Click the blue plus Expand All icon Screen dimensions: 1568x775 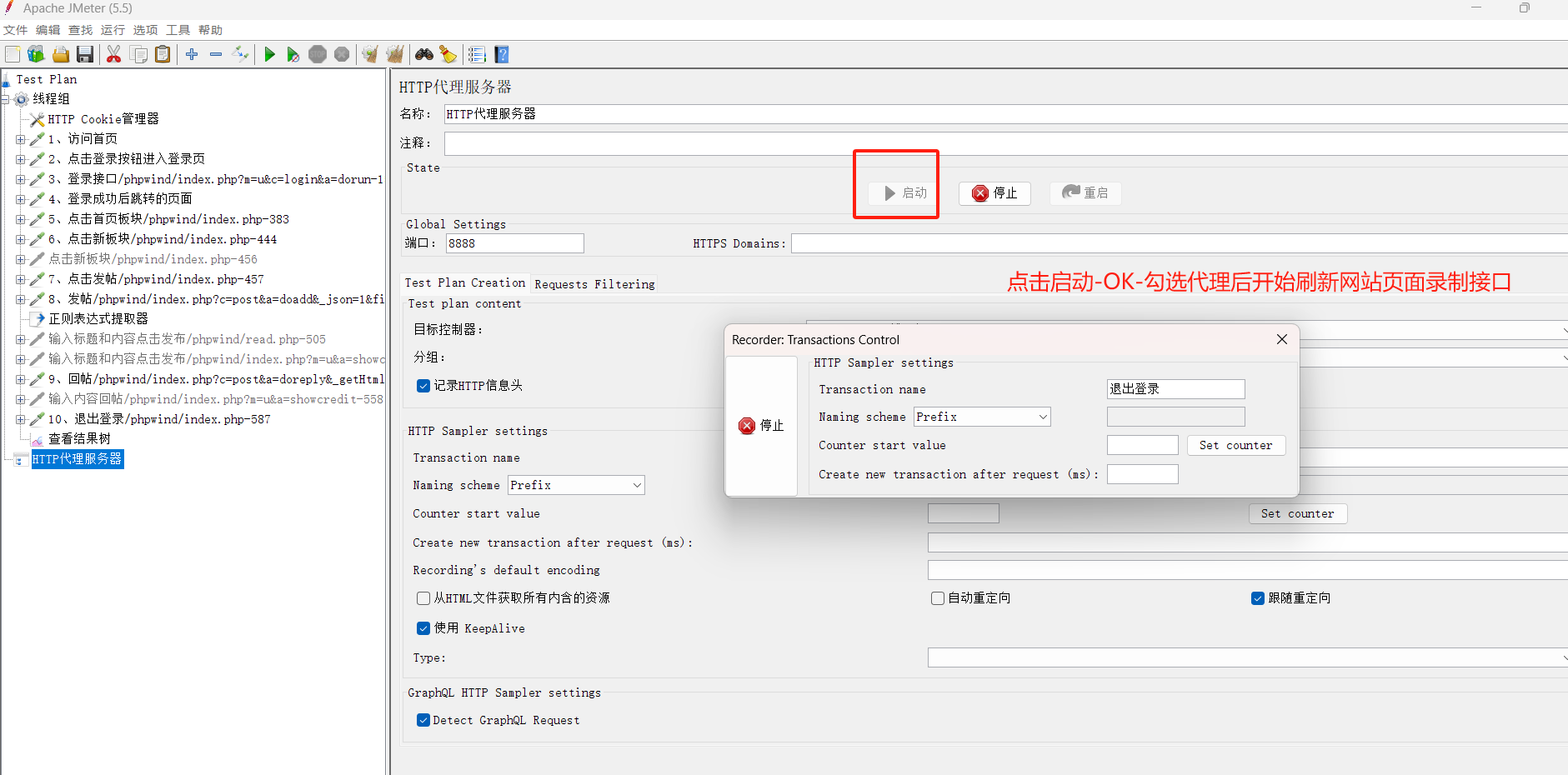(x=192, y=54)
